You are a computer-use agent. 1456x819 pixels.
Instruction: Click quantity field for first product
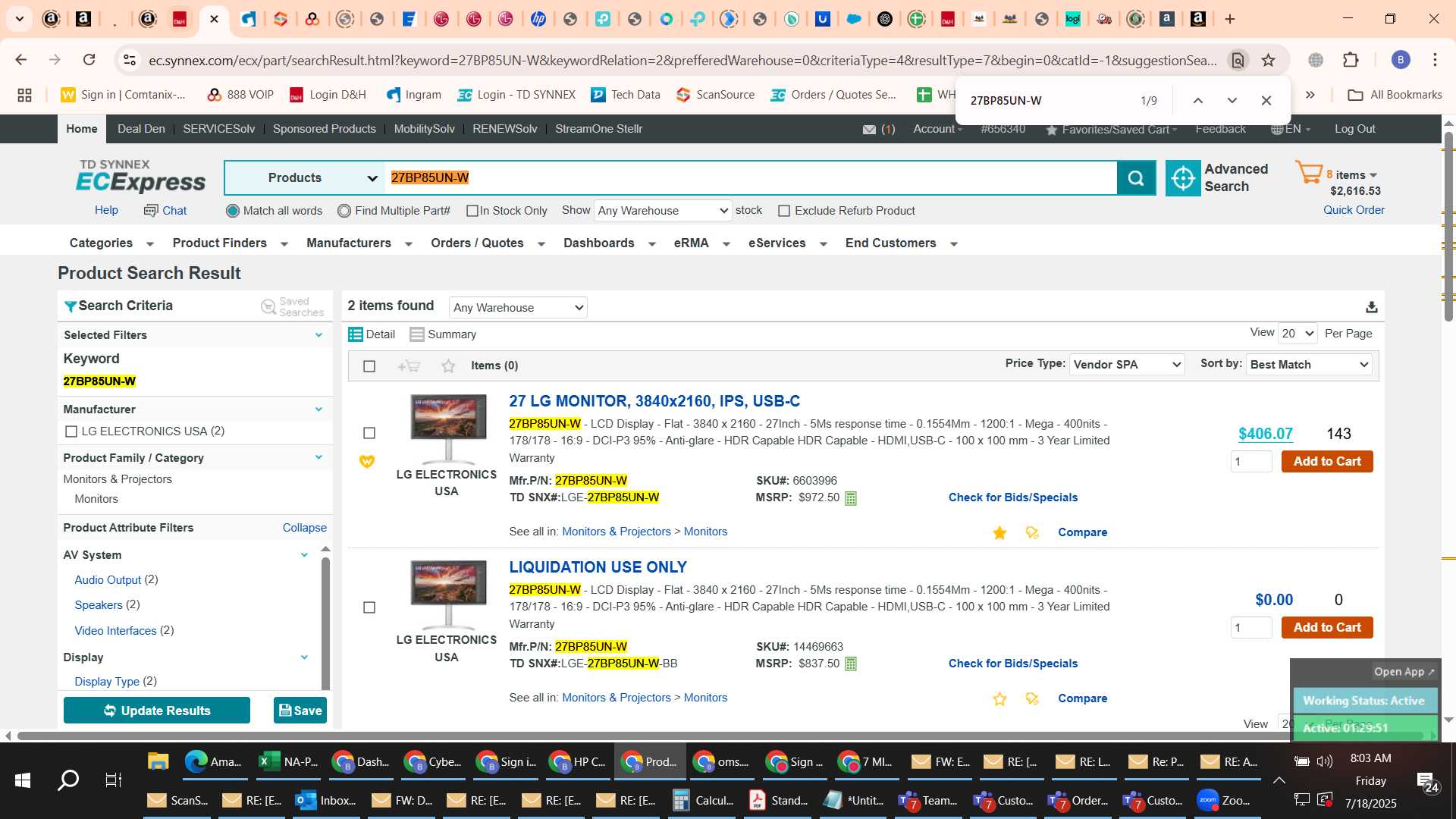pyautogui.click(x=1251, y=462)
